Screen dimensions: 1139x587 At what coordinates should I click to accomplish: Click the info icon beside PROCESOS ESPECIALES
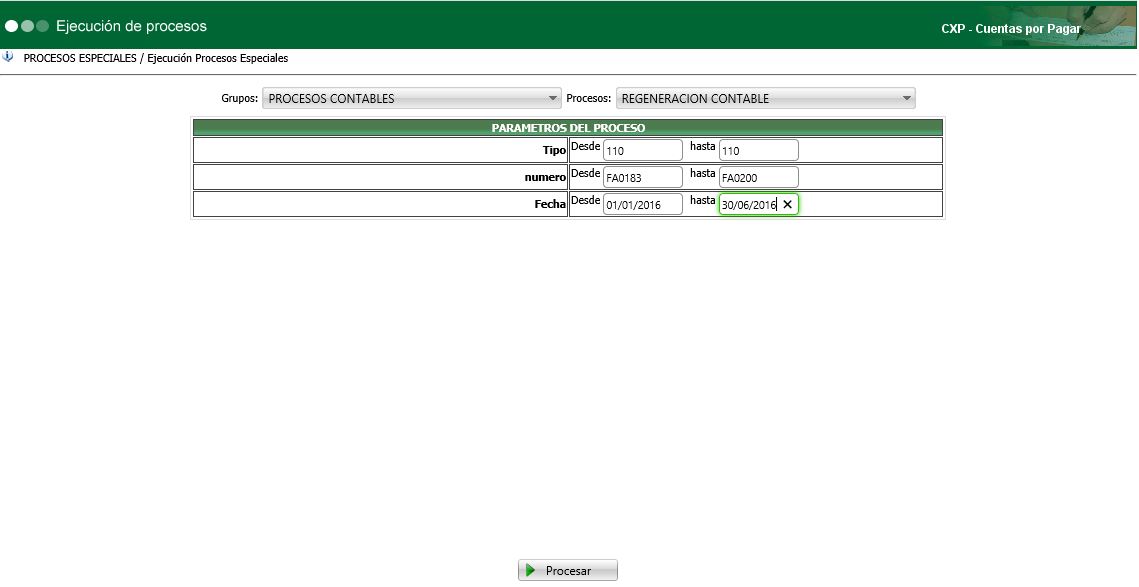pos(8,57)
